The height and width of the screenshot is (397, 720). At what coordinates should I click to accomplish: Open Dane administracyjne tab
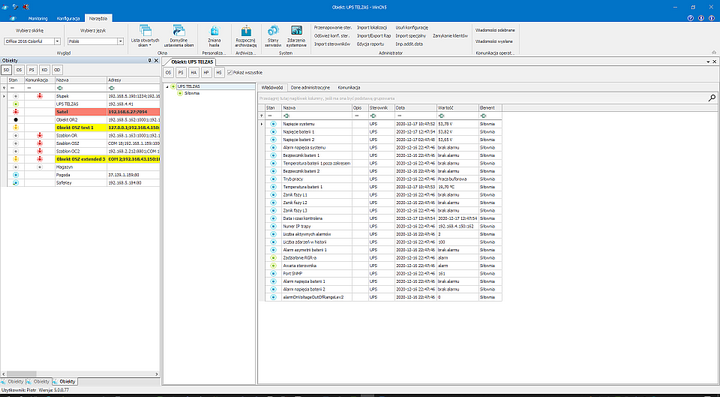click(310, 87)
